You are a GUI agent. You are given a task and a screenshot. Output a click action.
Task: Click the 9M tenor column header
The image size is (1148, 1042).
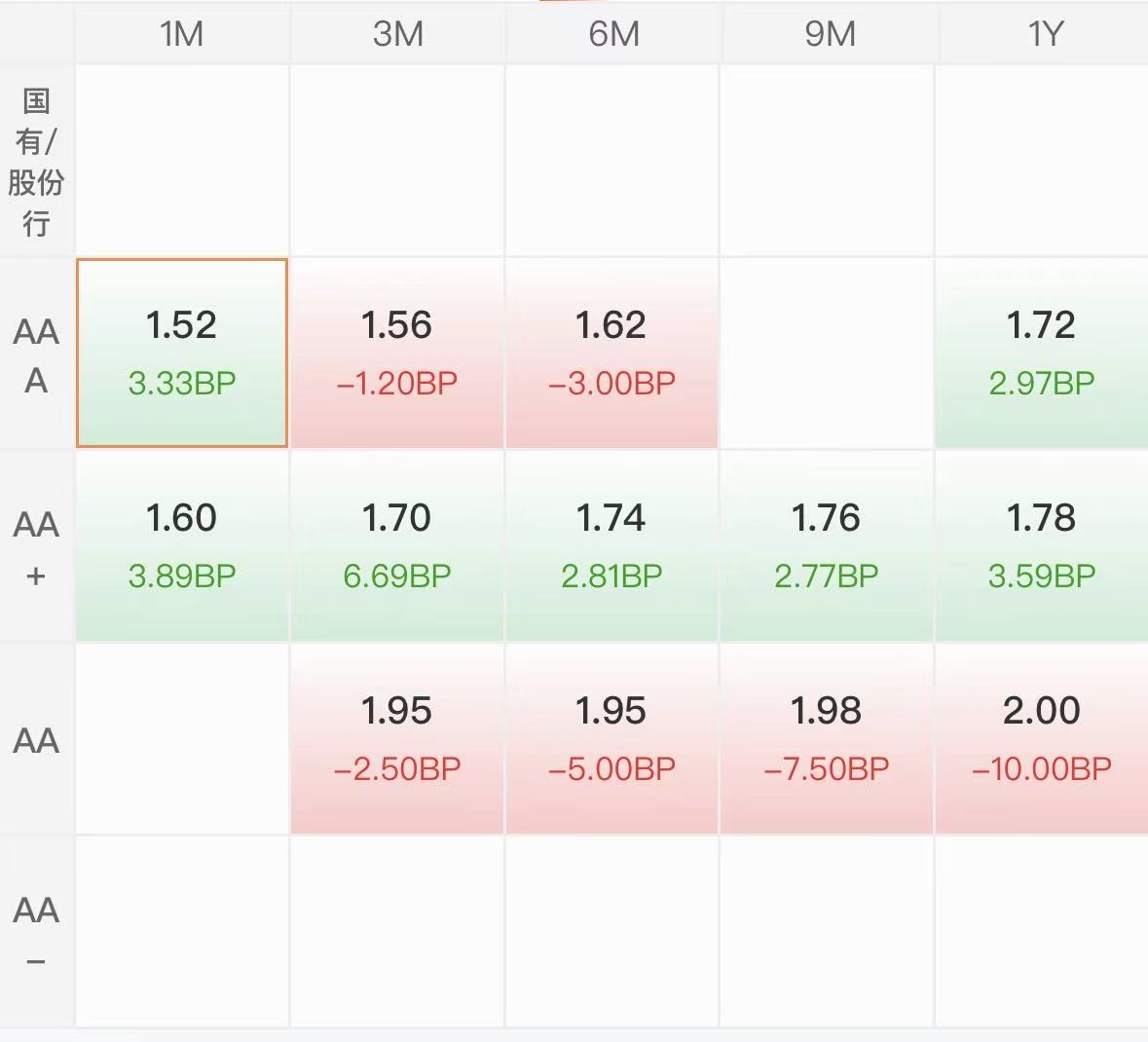point(830,34)
